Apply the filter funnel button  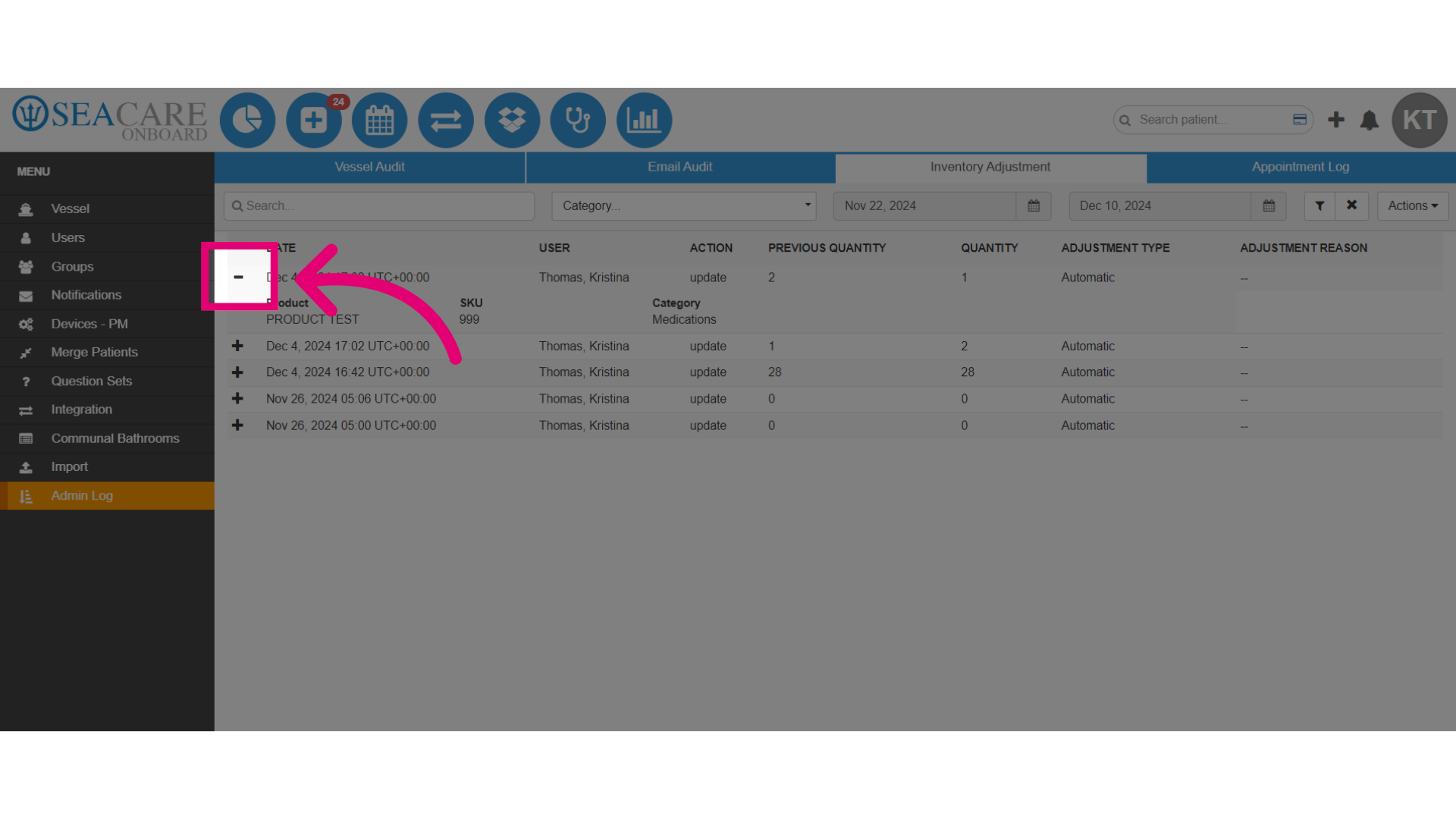[1319, 206]
